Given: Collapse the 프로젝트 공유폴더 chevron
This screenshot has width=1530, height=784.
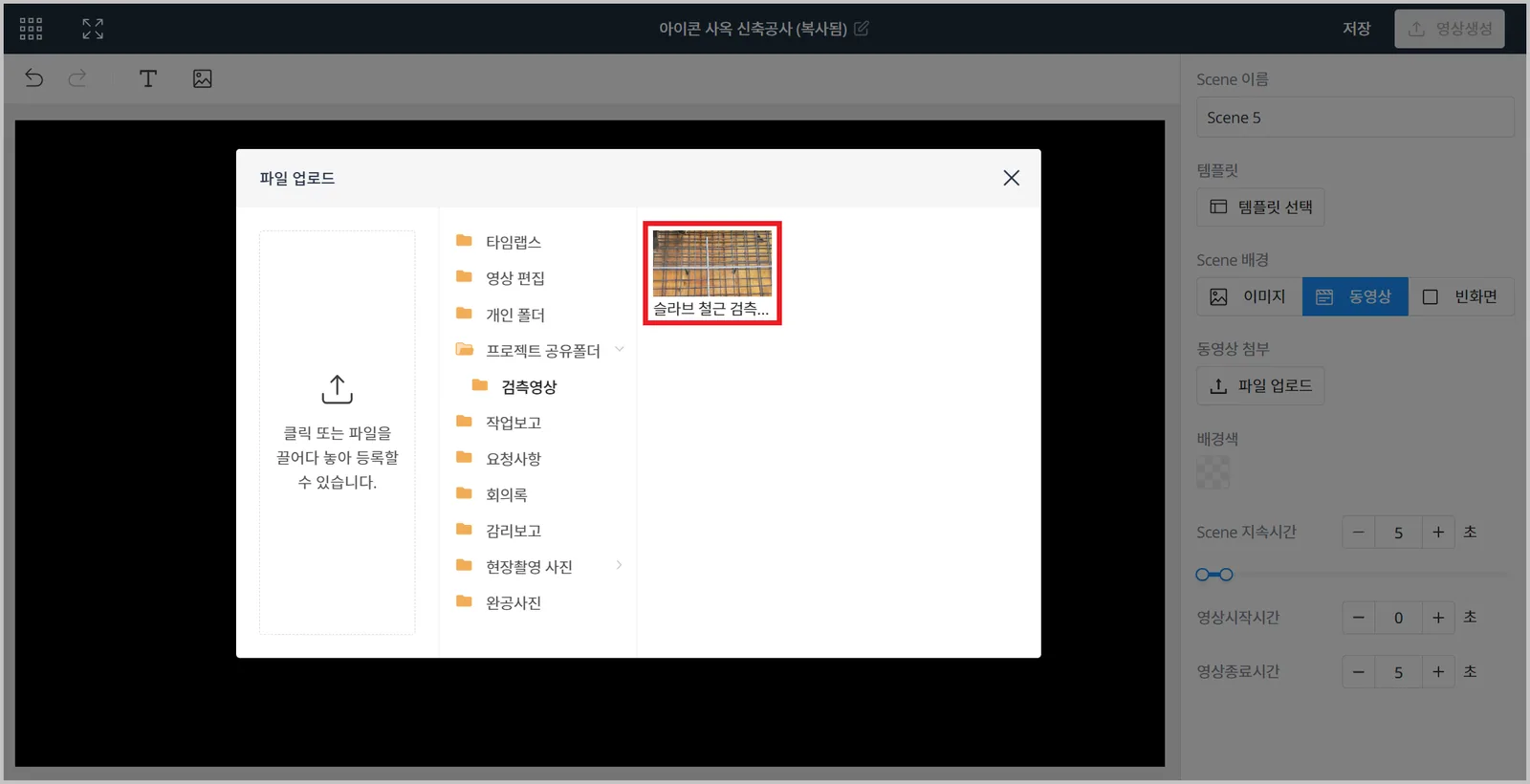Looking at the screenshot, I should pyautogui.click(x=620, y=350).
